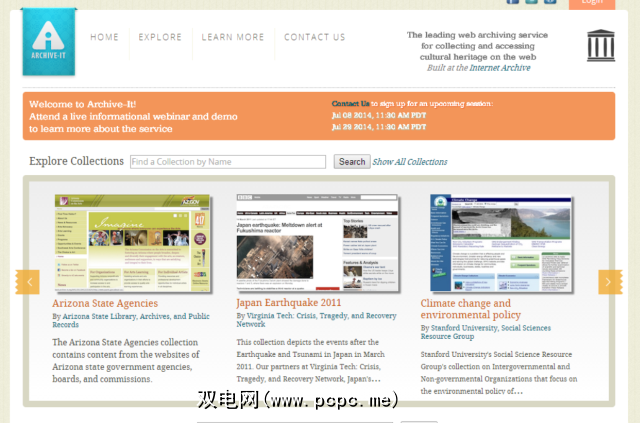Open the LEARN MORE menu item

233,37
